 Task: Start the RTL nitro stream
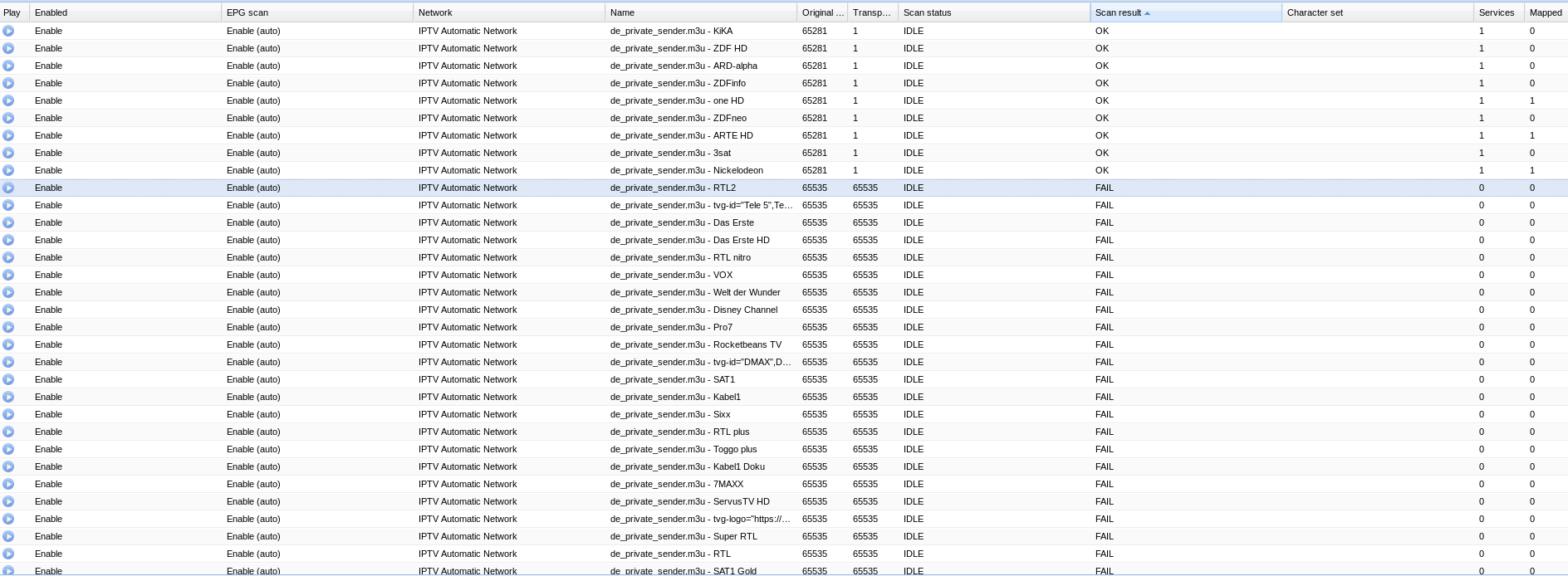click(8, 257)
